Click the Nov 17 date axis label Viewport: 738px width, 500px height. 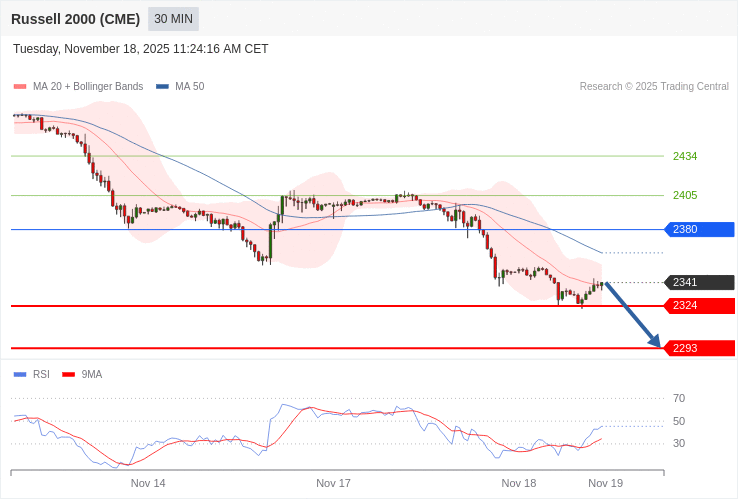[333, 483]
